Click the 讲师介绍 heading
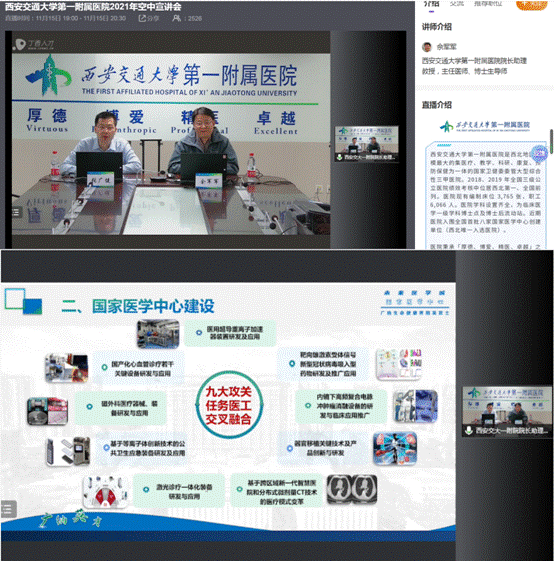 coord(437,27)
